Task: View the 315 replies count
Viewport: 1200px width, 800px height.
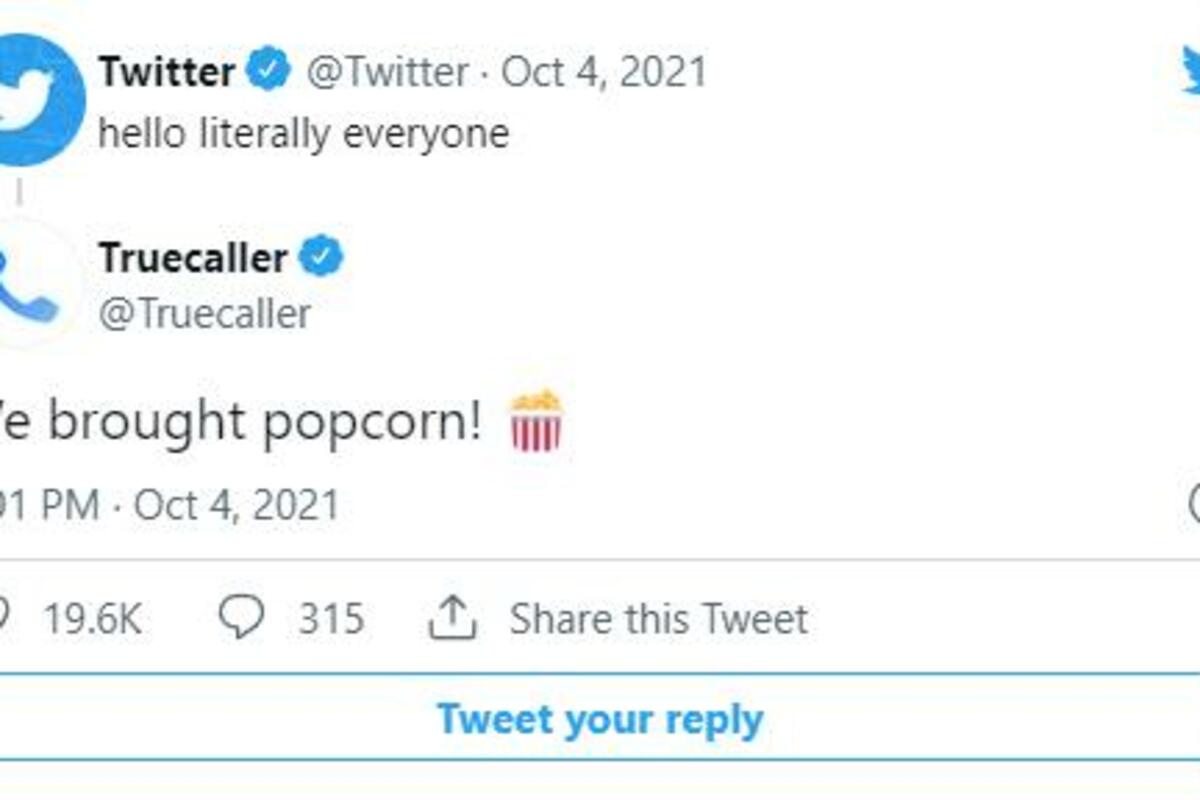Action: pyautogui.click(x=330, y=619)
